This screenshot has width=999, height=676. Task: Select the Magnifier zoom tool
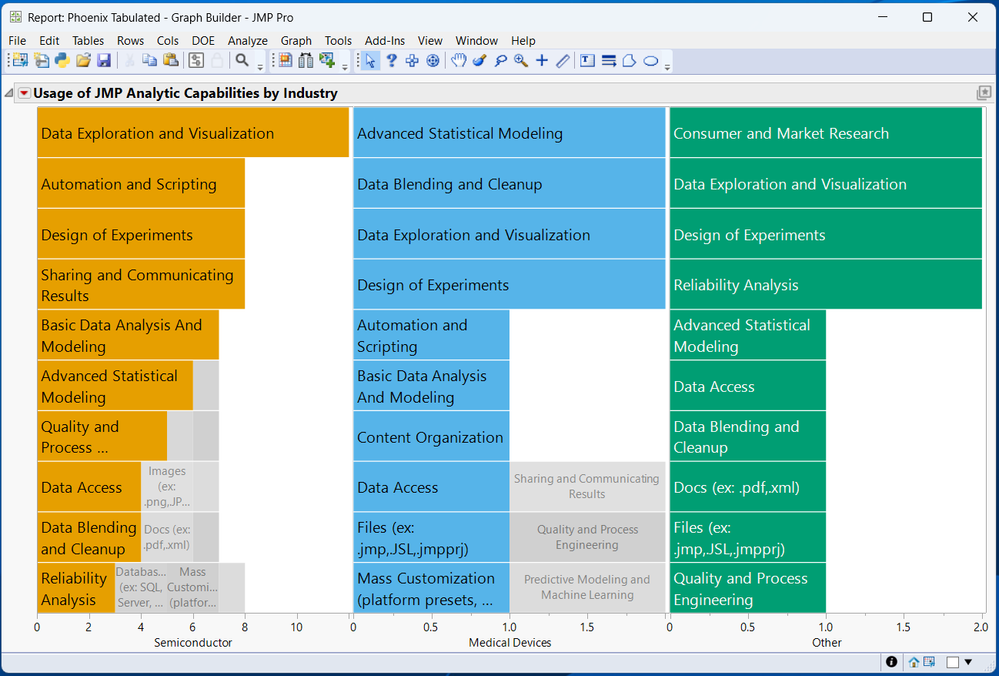pyautogui.click(x=521, y=61)
